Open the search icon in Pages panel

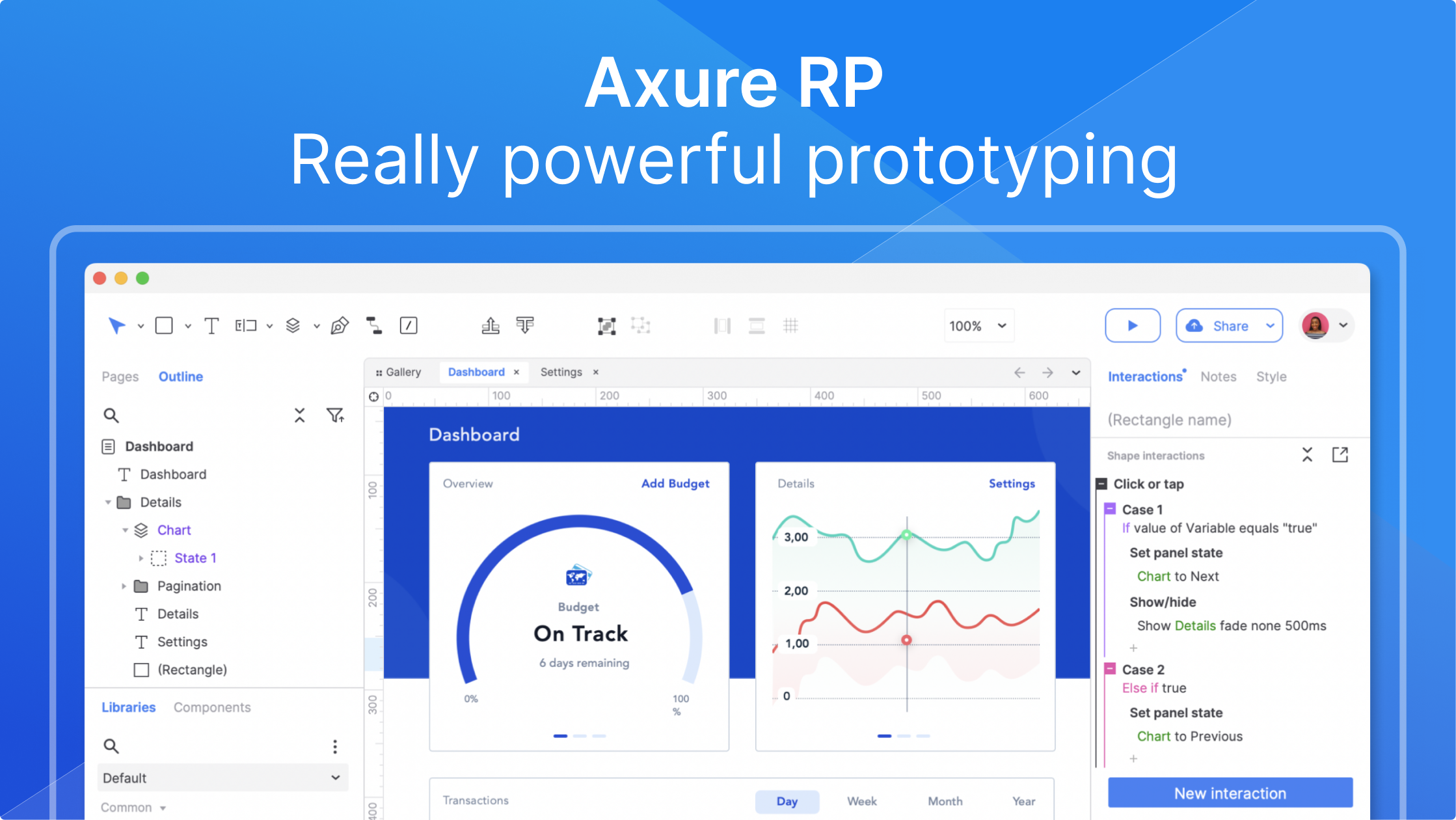coord(111,415)
